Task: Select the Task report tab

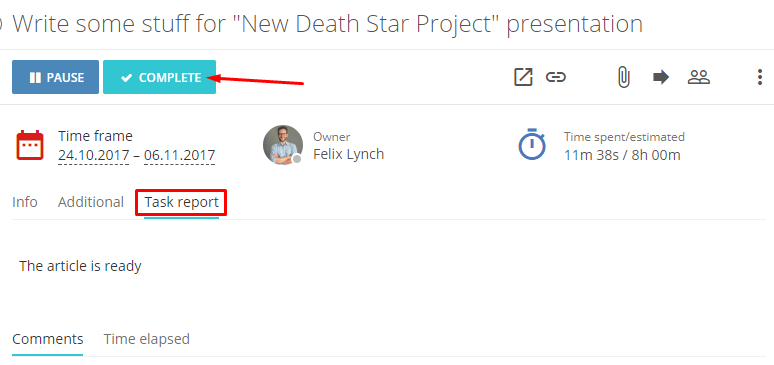Action: point(181,203)
